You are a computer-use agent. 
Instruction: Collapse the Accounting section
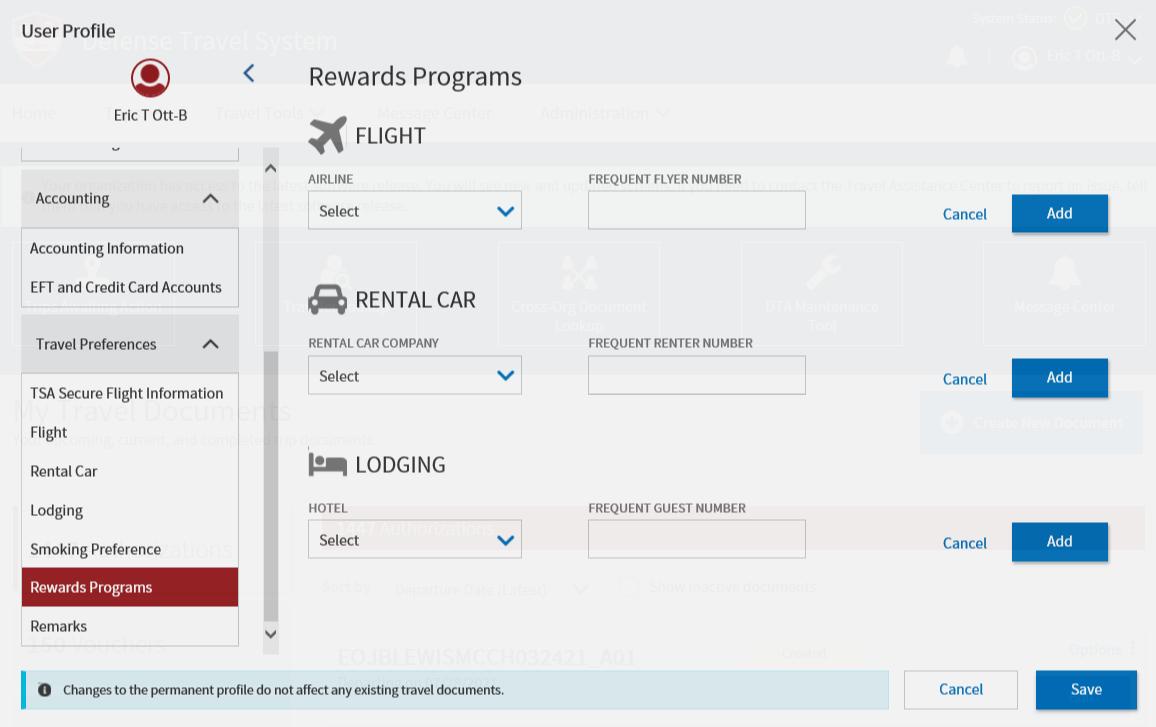tap(210, 199)
